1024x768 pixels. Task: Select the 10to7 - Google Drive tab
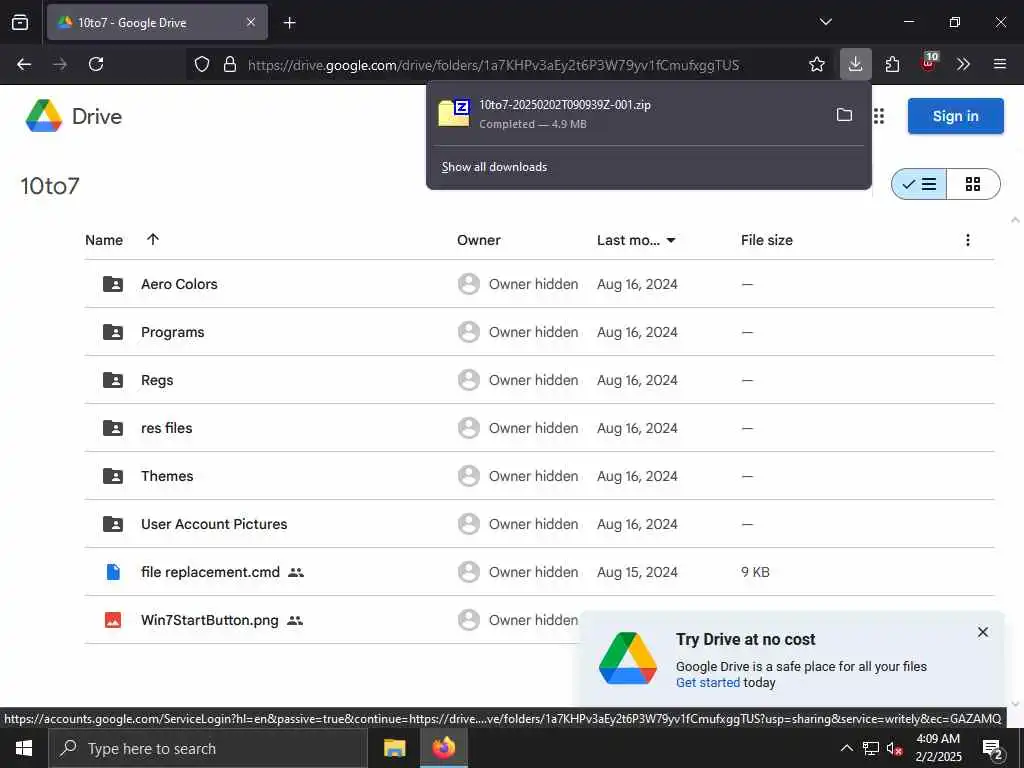coord(157,22)
